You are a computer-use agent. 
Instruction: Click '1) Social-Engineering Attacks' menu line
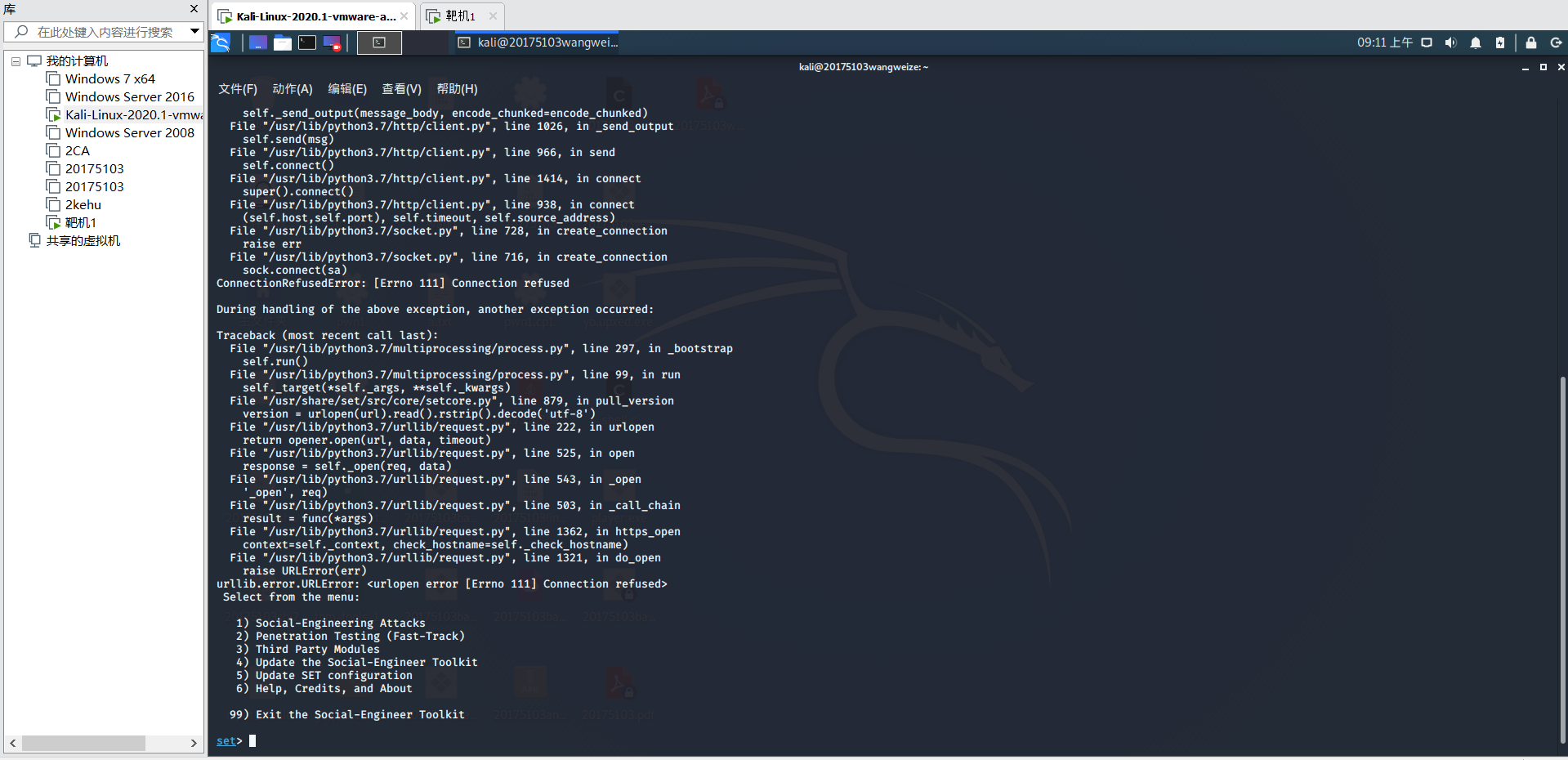(331, 624)
